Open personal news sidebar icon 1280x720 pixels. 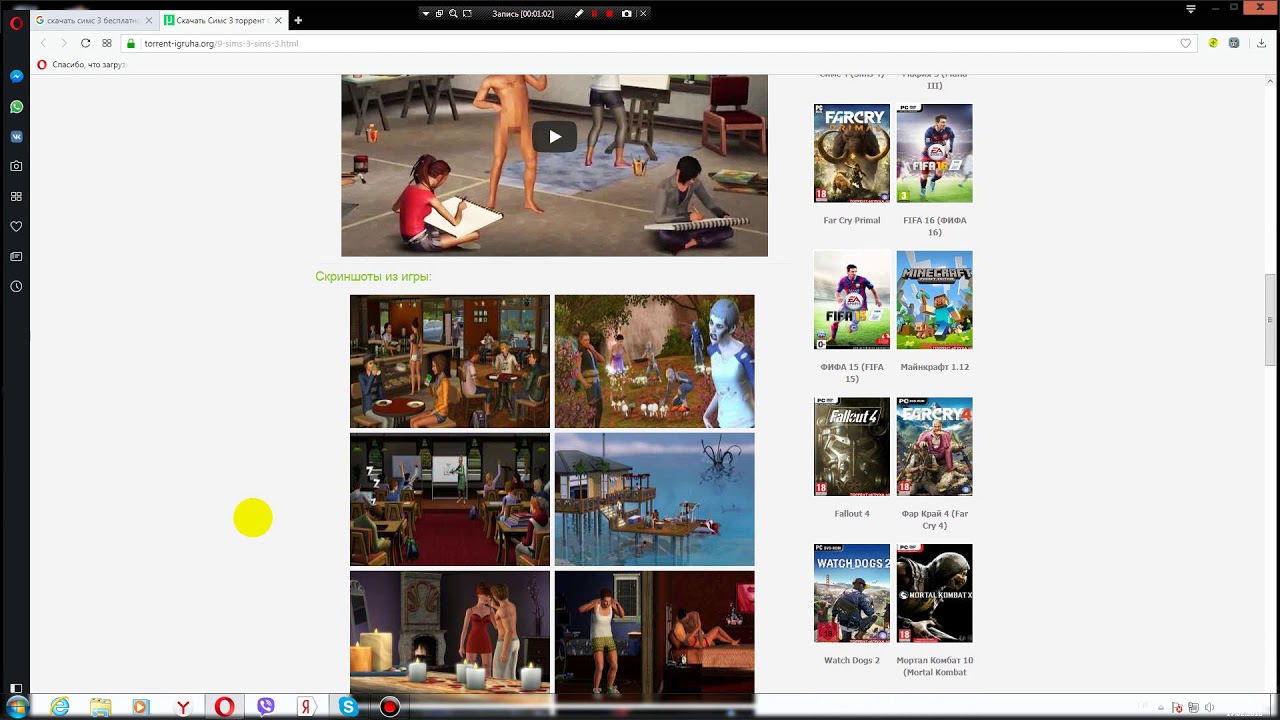pos(16,256)
